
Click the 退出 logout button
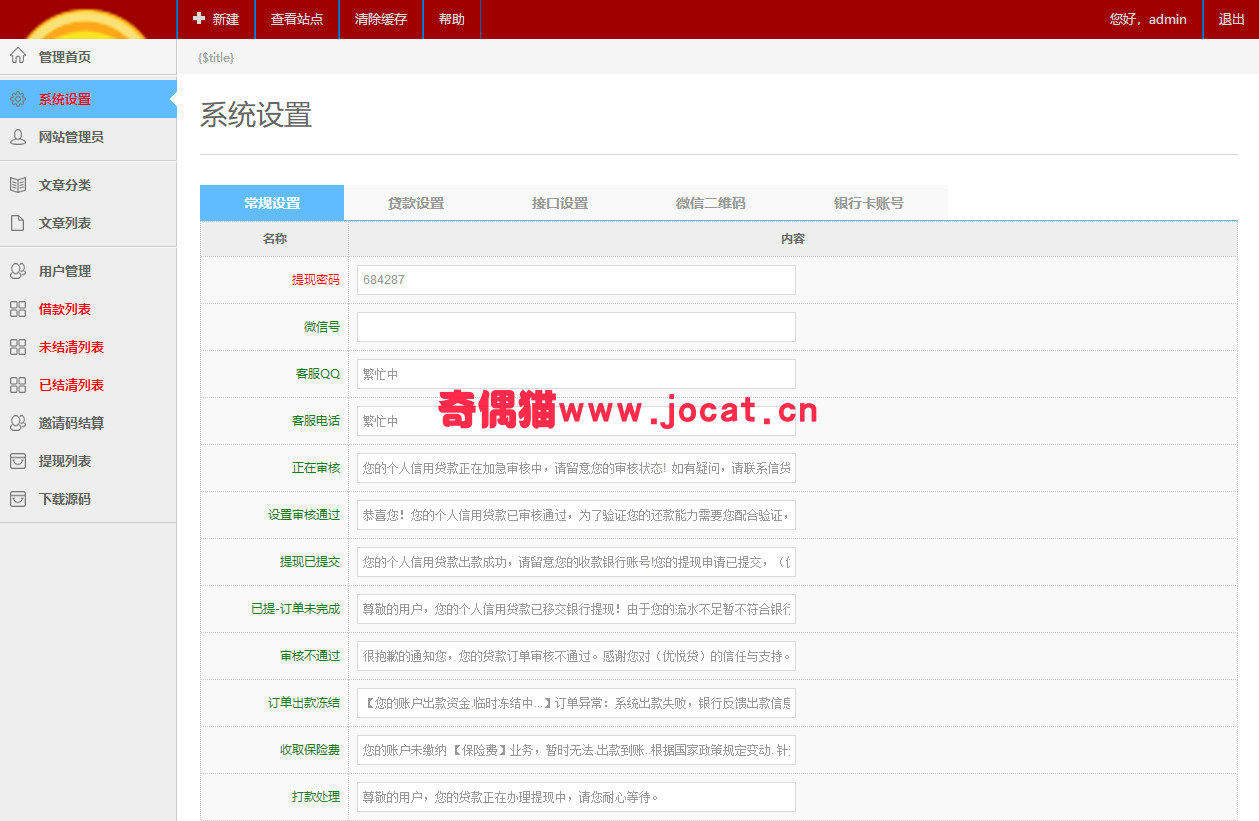click(x=1231, y=19)
